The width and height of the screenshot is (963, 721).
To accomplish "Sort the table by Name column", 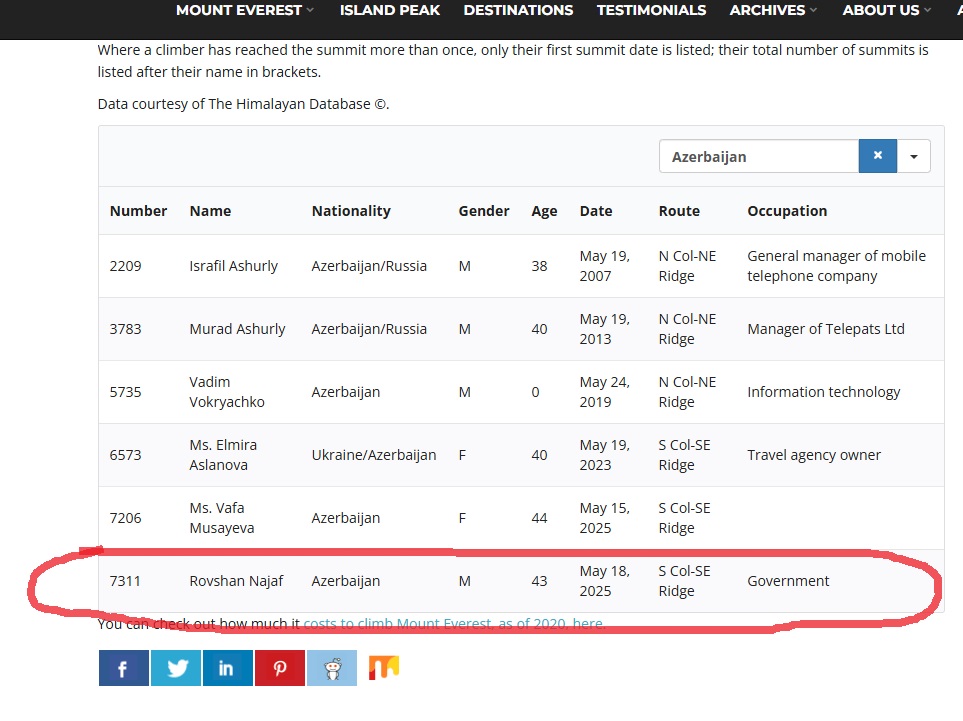I will [x=210, y=211].
